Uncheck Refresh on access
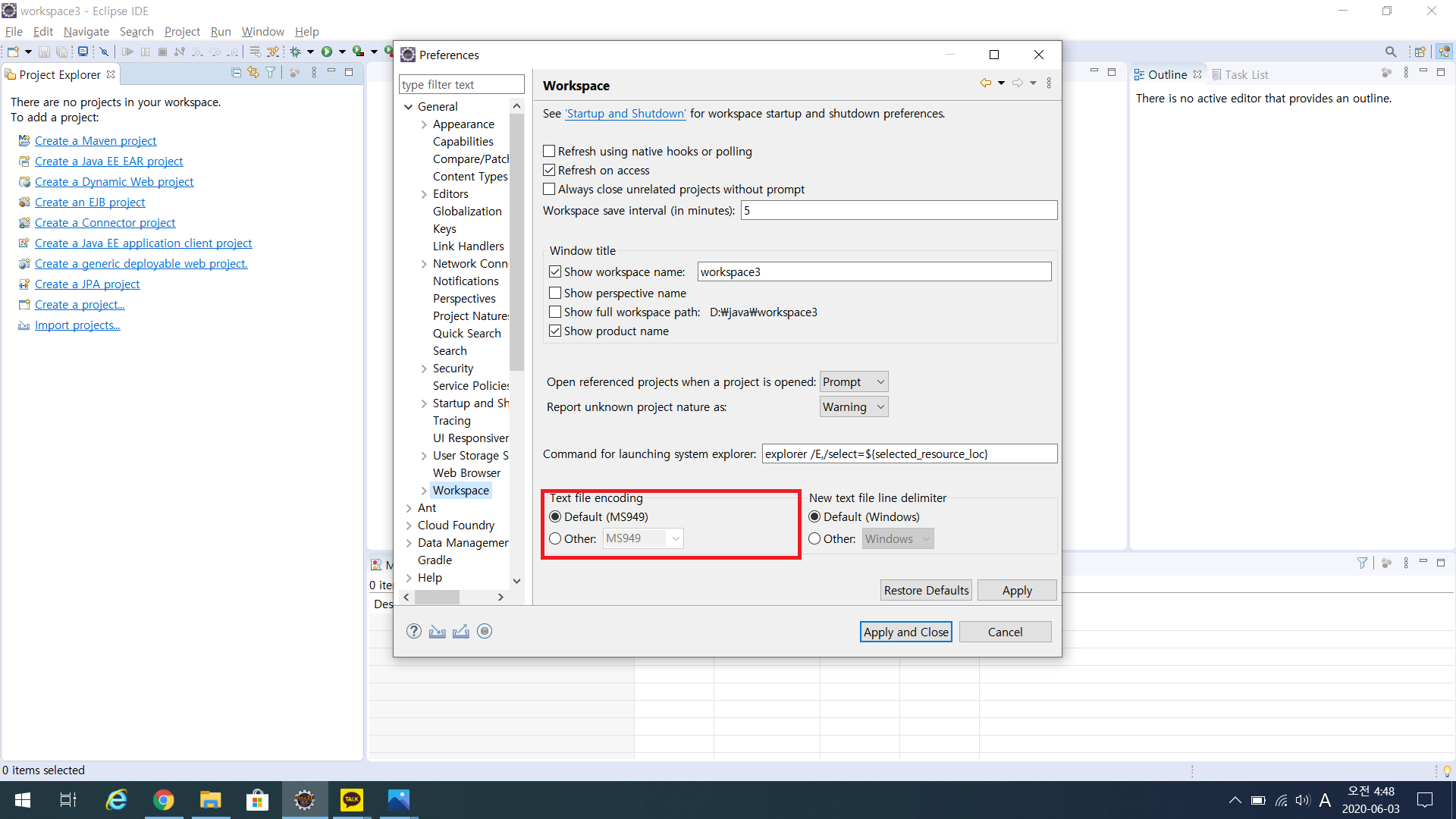The width and height of the screenshot is (1456, 819). (x=549, y=170)
